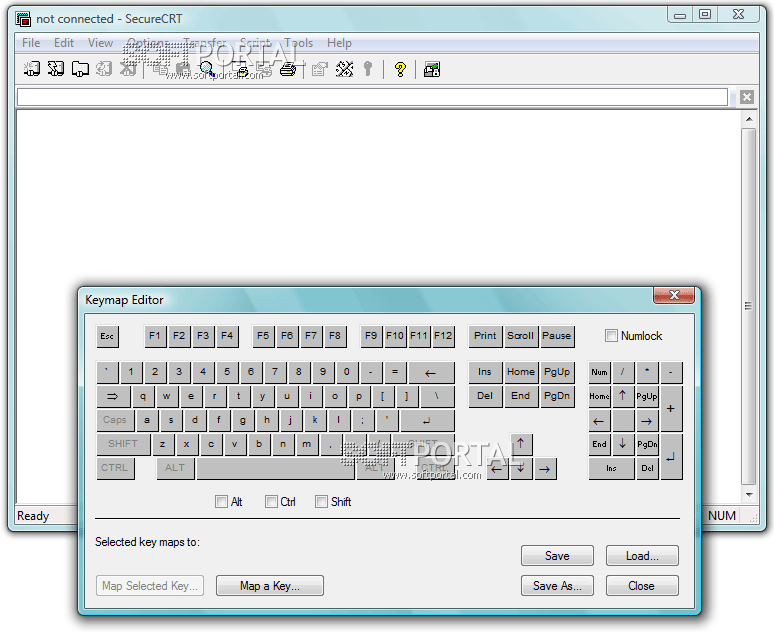Select the letter q key
774x632 pixels.
pos(143,396)
